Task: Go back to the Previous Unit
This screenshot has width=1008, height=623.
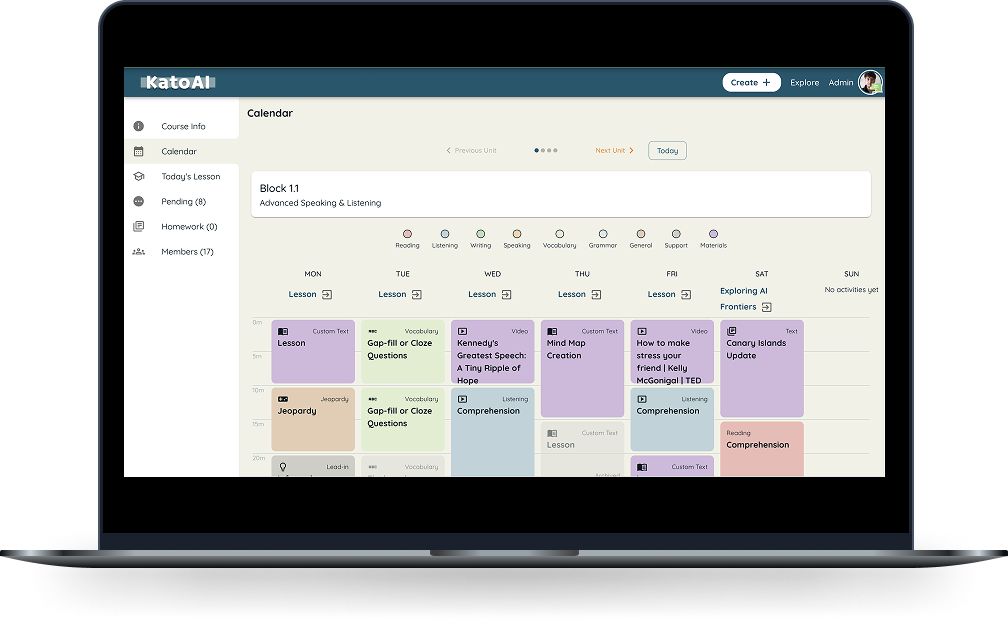Action: 471,151
